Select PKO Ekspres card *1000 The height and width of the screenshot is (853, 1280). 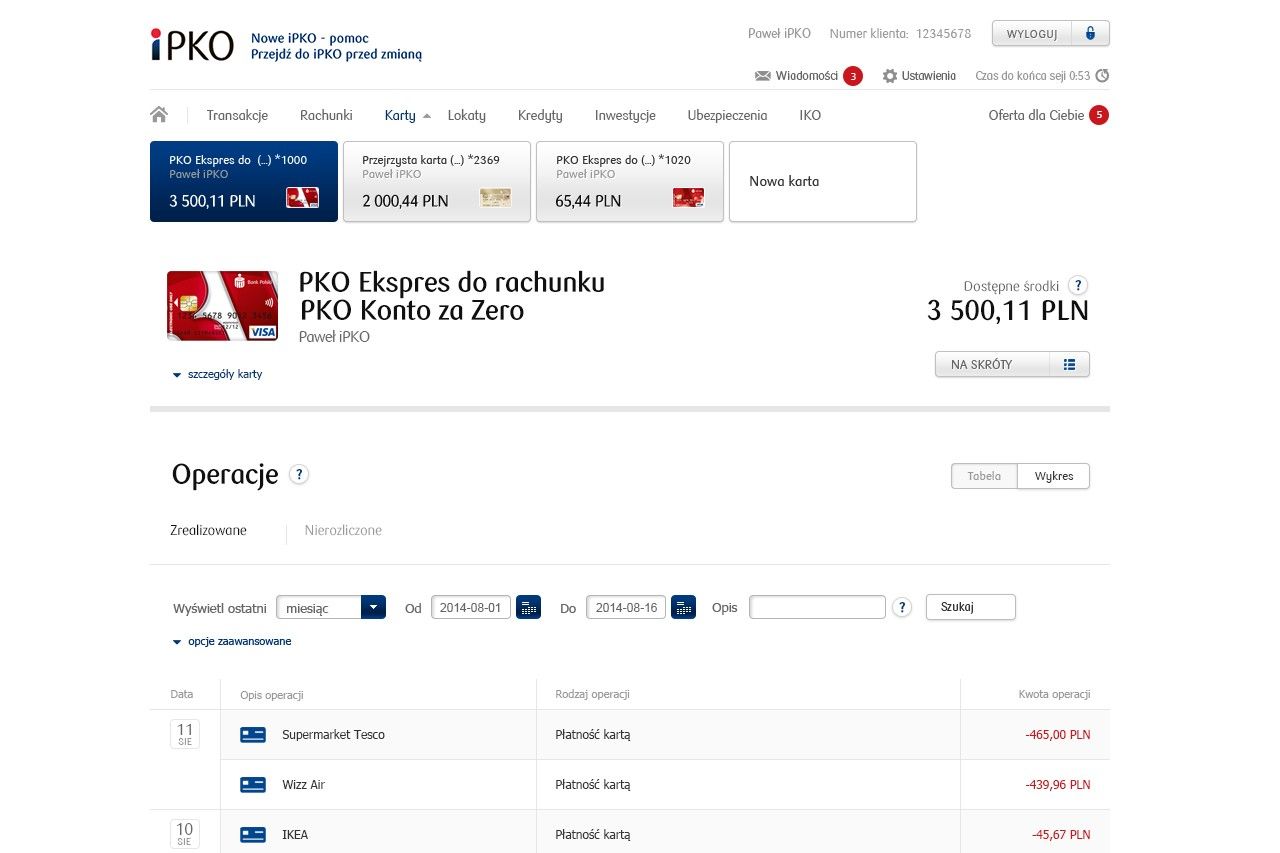tap(244, 181)
